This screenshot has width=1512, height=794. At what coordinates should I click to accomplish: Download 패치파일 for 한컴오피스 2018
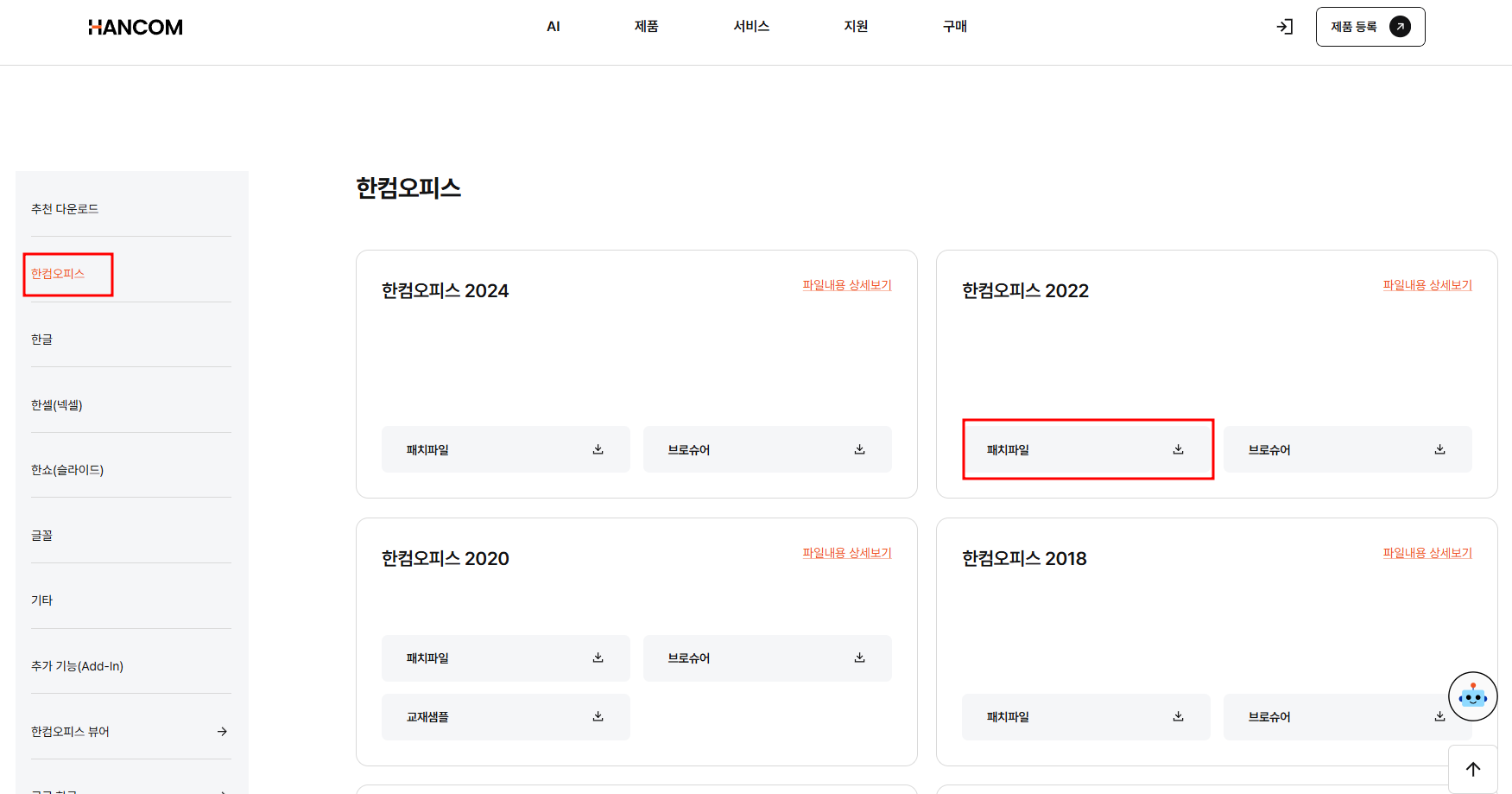1086,717
